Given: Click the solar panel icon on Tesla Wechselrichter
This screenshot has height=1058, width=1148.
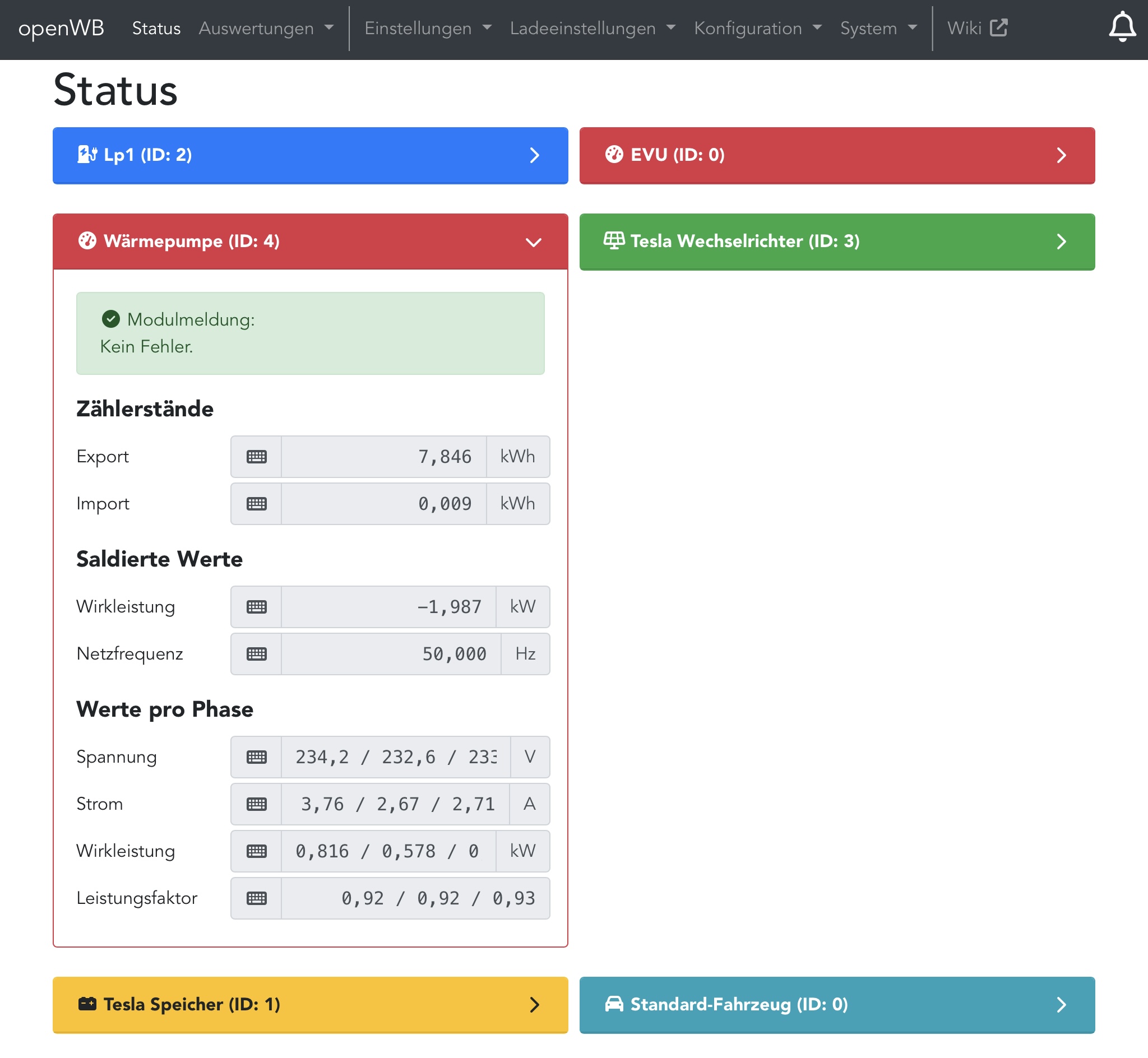Looking at the screenshot, I should coord(614,241).
